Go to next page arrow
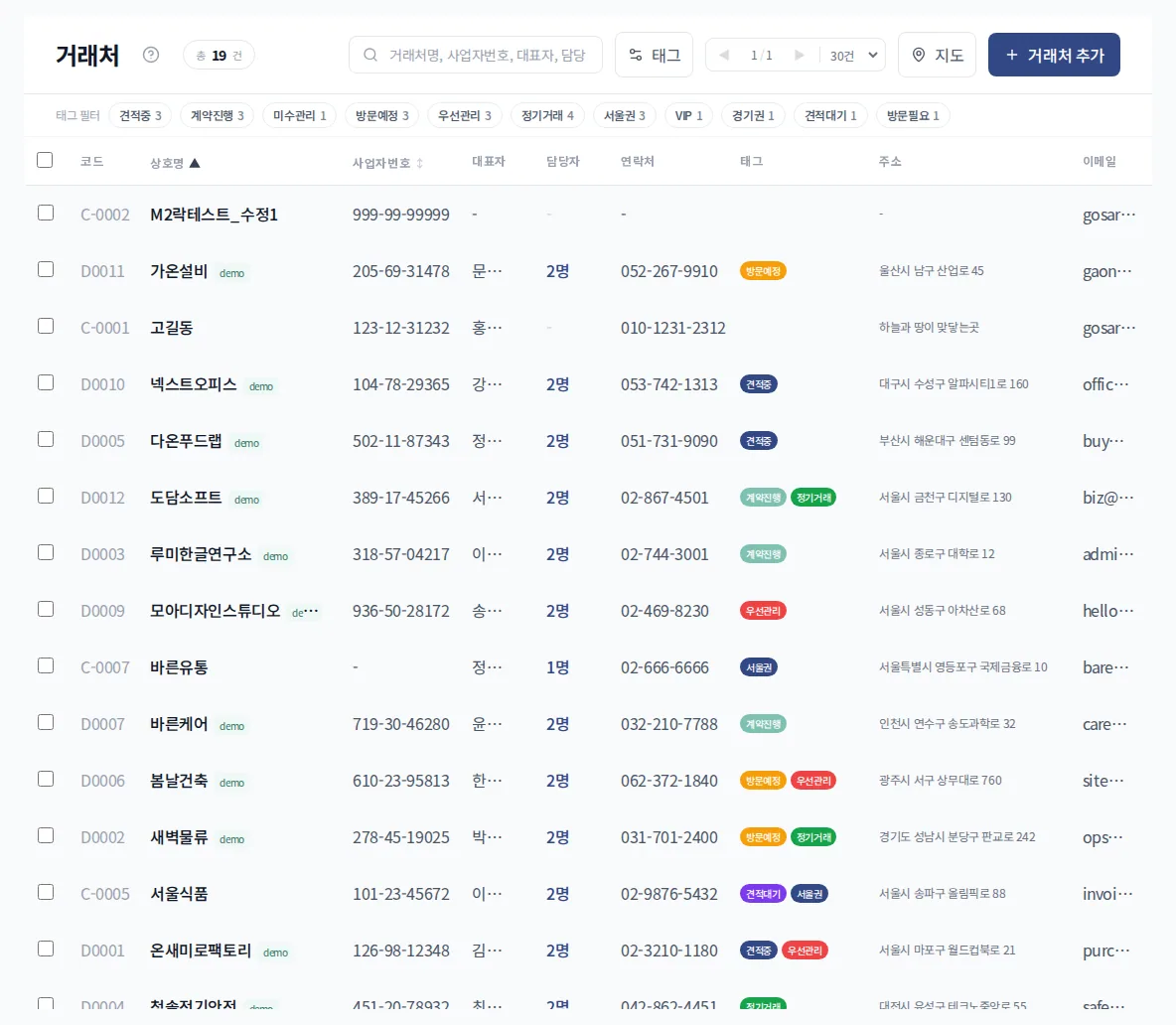1176x1025 pixels. coord(800,55)
